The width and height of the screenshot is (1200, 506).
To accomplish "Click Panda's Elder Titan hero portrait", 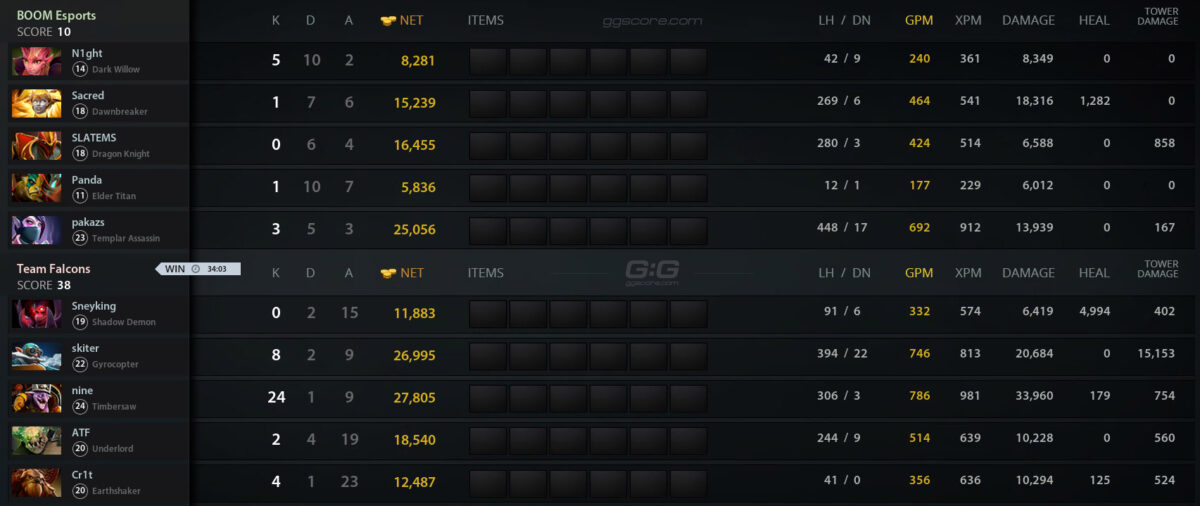I will [x=36, y=187].
